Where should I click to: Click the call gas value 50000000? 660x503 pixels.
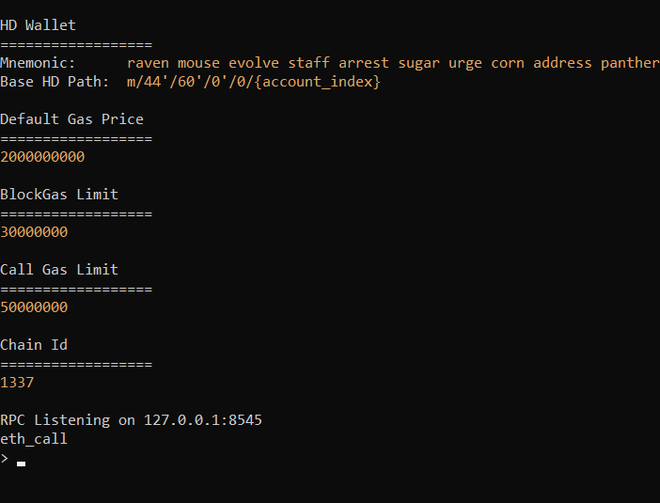click(34, 307)
